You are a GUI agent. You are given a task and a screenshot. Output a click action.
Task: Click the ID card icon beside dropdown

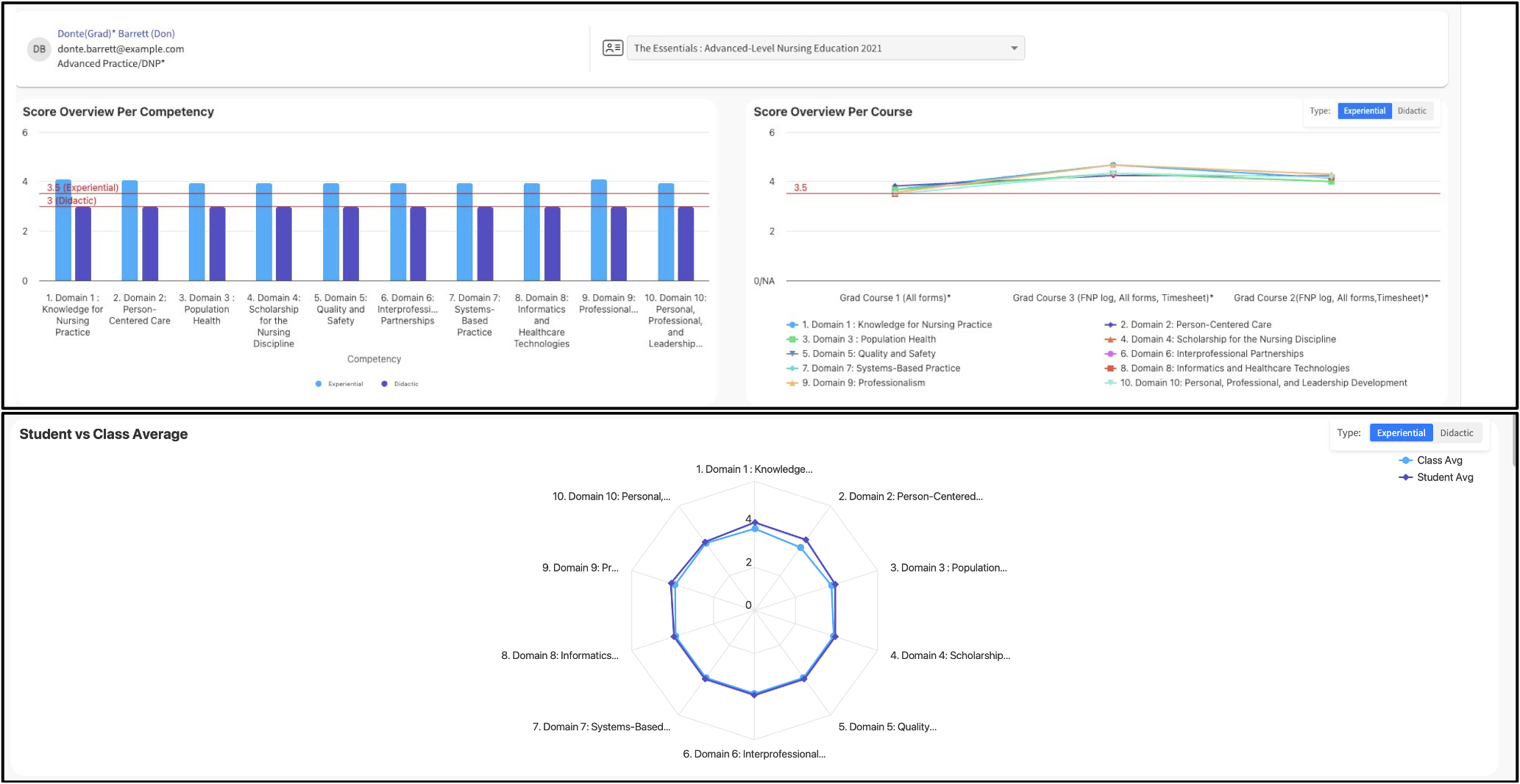pos(612,49)
